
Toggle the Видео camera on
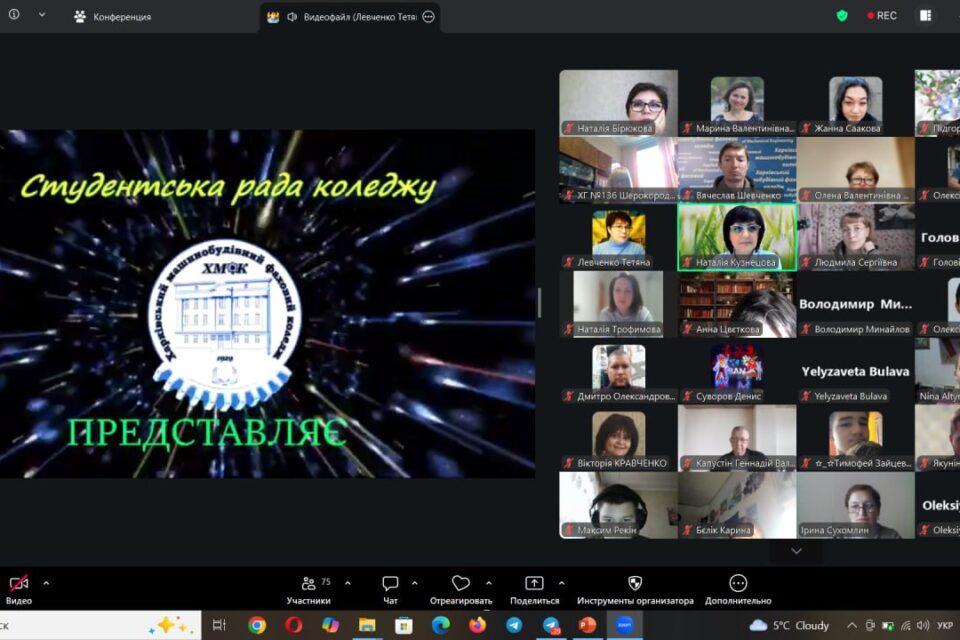18,589
